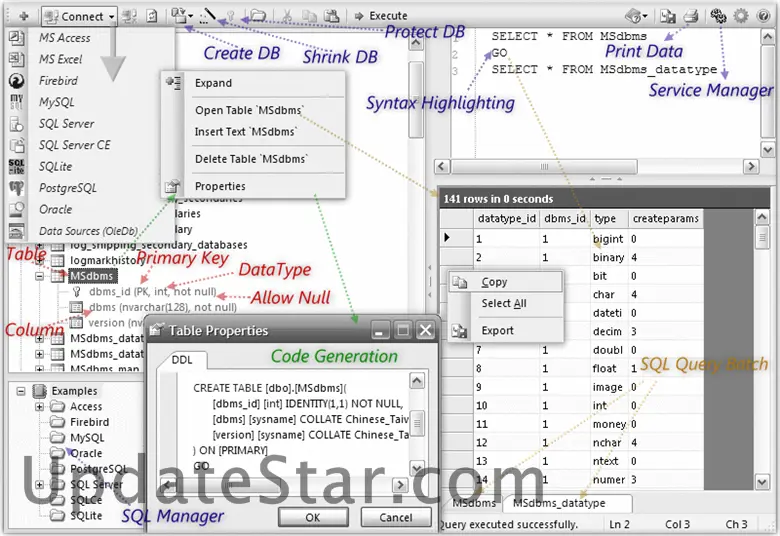
Task: Click the query editor horizontal scrollbar thumb
Action: point(544,166)
